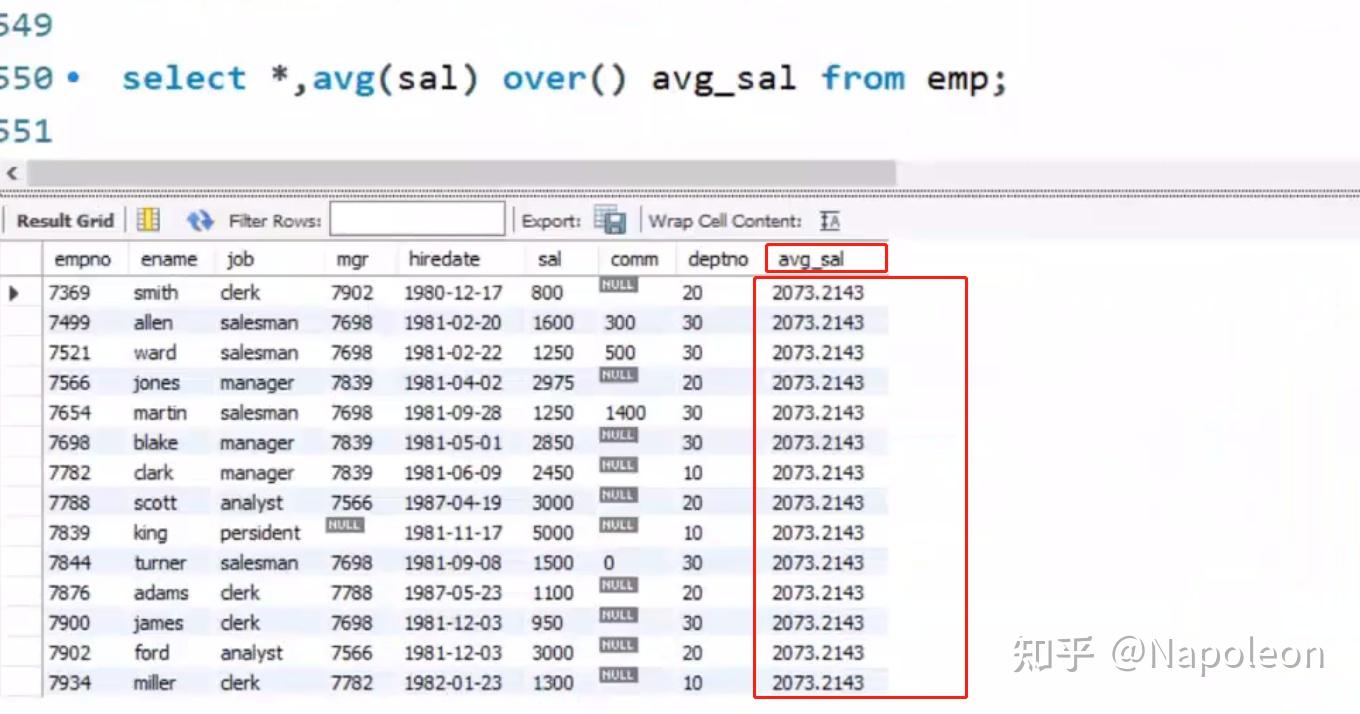This screenshot has height=714, width=1360.
Task: Click the select keyword on line 550
Action: [x=185, y=78]
